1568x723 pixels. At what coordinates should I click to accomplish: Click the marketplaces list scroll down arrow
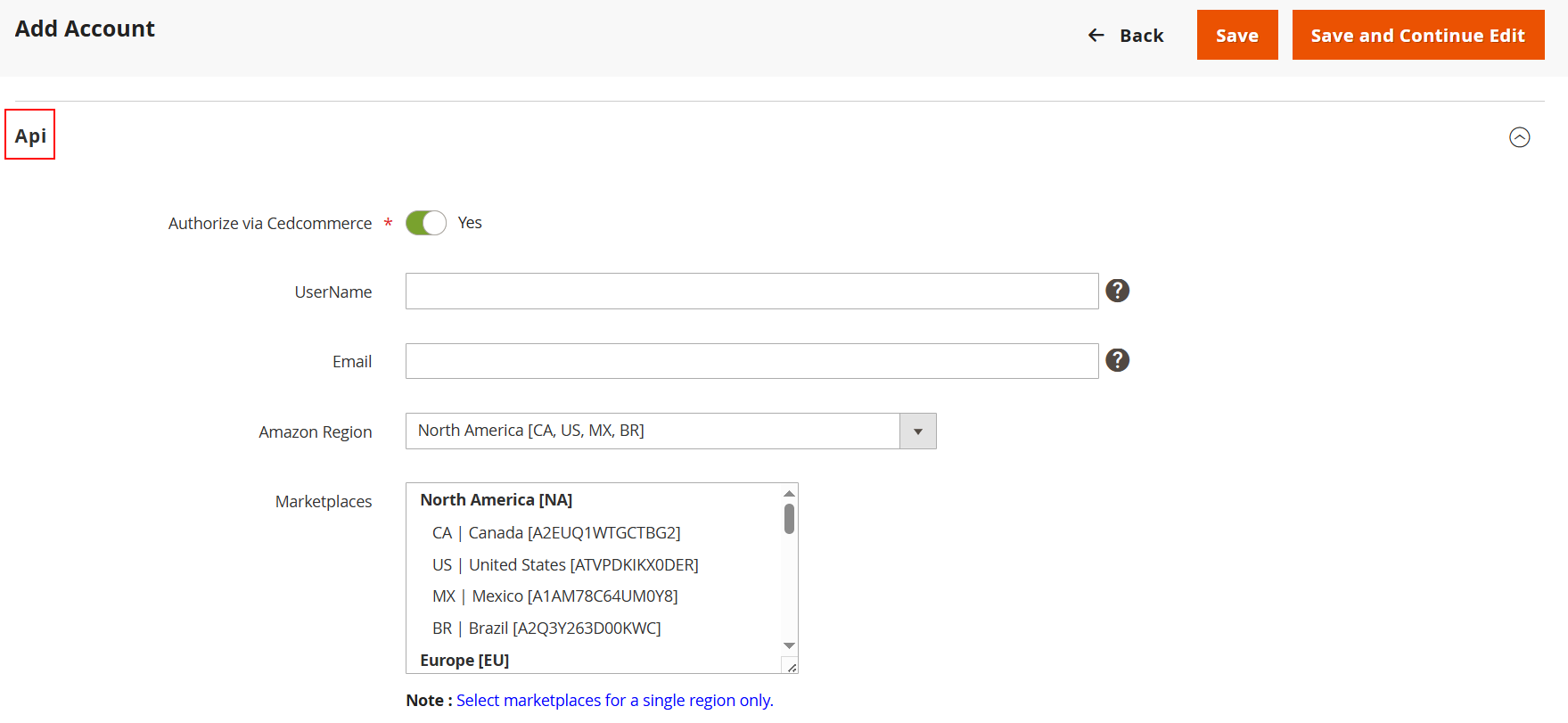tap(789, 645)
